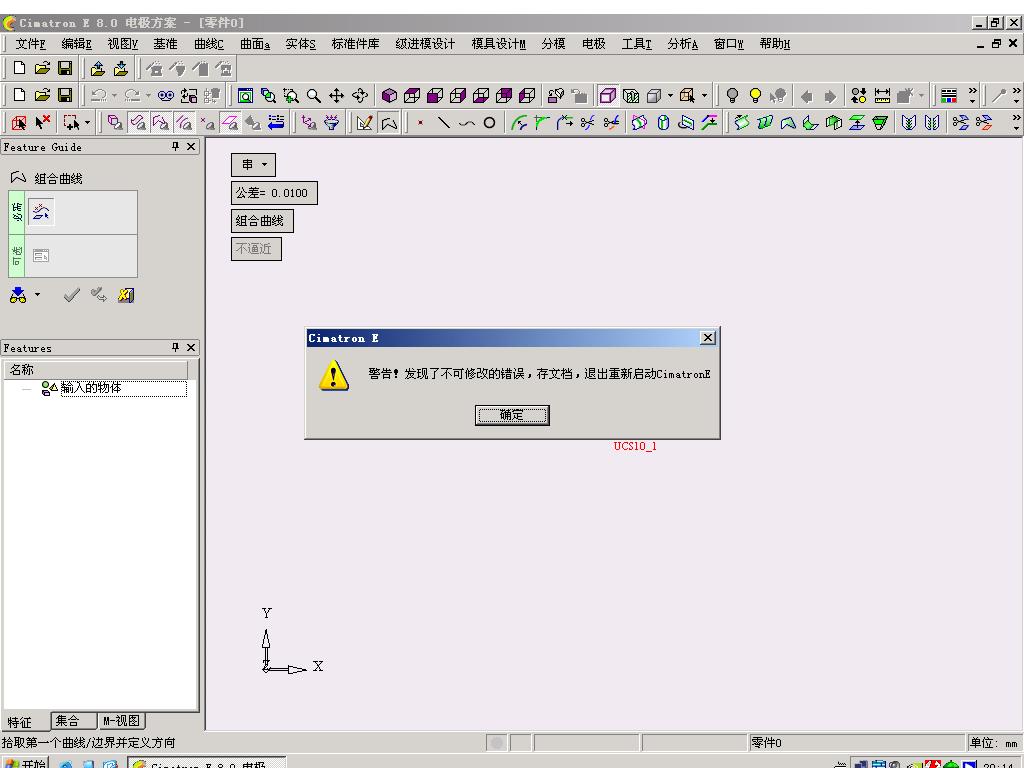Close the Cimatron E warning dialog
The image size is (1024, 768).
[707, 338]
